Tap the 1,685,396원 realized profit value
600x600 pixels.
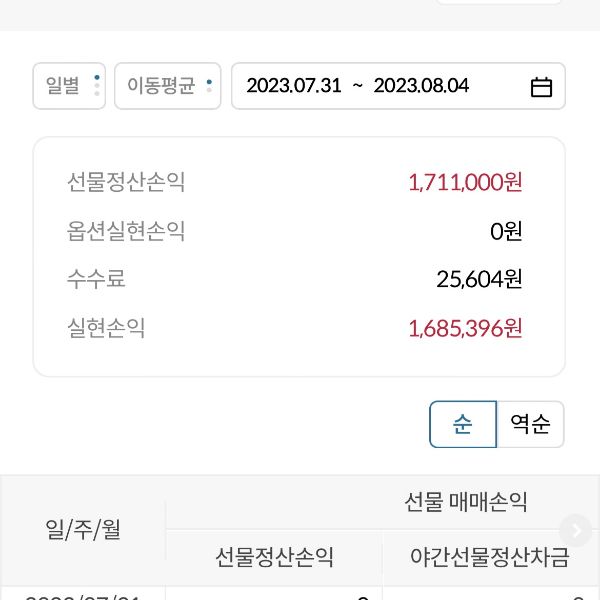(x=465, y=328)
